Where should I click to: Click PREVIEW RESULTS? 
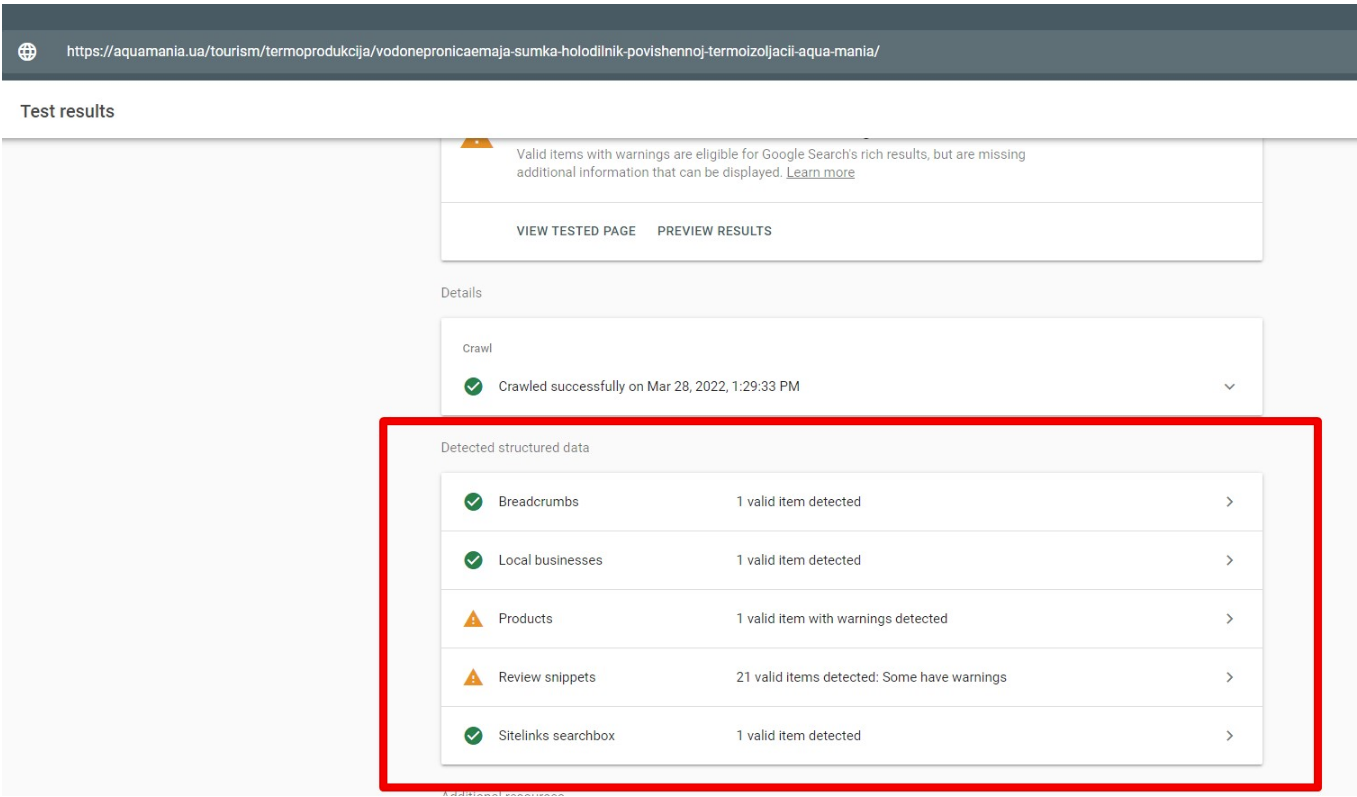pos(715,231)
